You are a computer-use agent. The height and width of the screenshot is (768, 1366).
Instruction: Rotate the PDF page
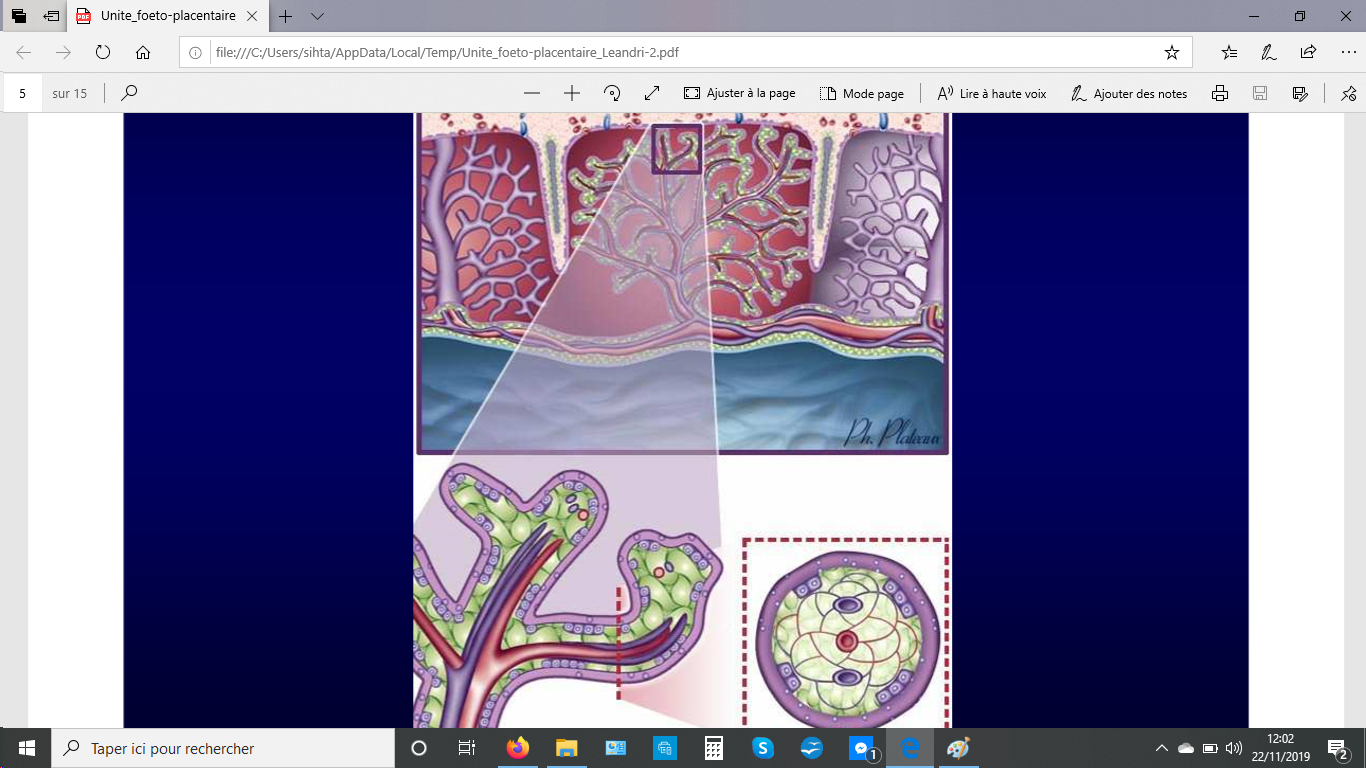point(612,93)
